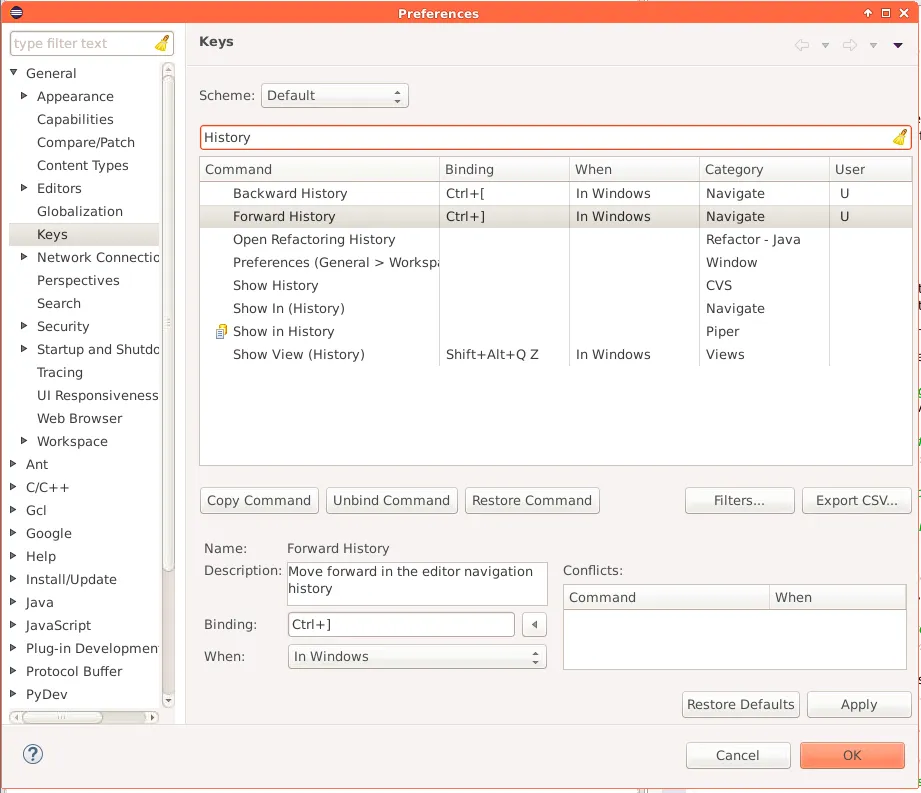Select the Open Refactoring History command
This screenshot has height=793, width=921.
(x=556, y=239)
